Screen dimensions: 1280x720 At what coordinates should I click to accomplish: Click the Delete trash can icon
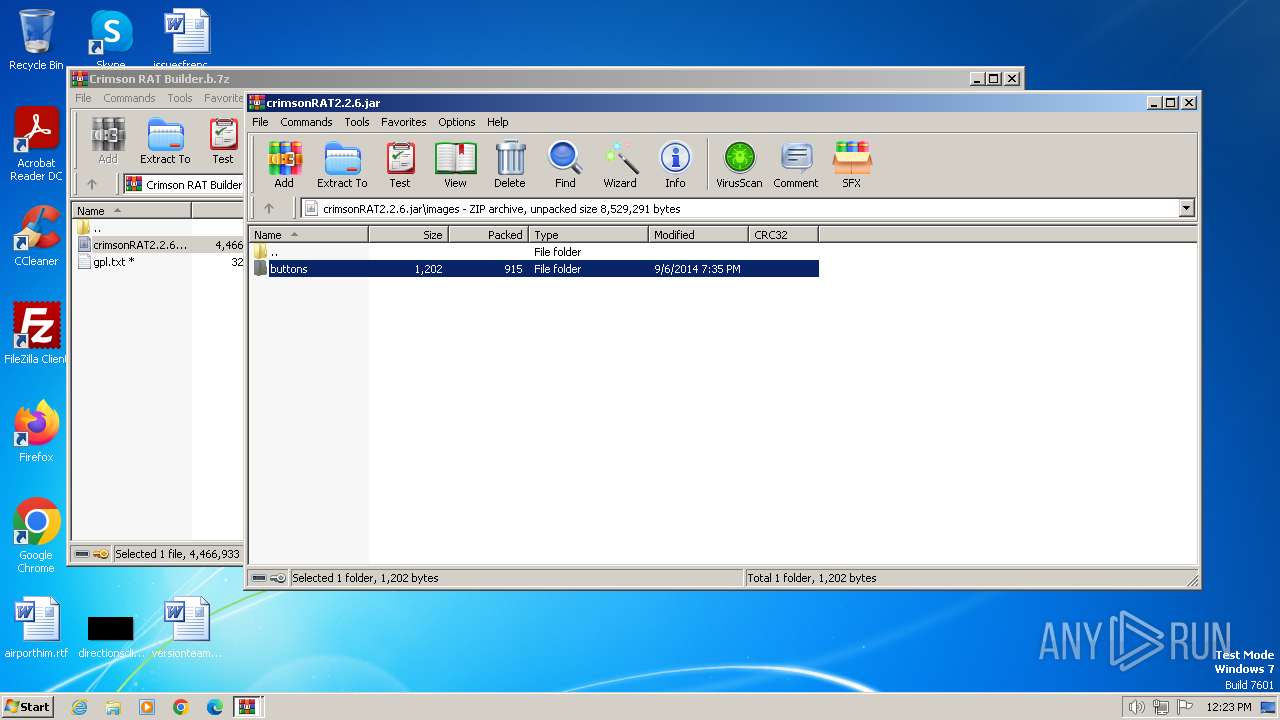pyautogui.click(x=510, y=164)
